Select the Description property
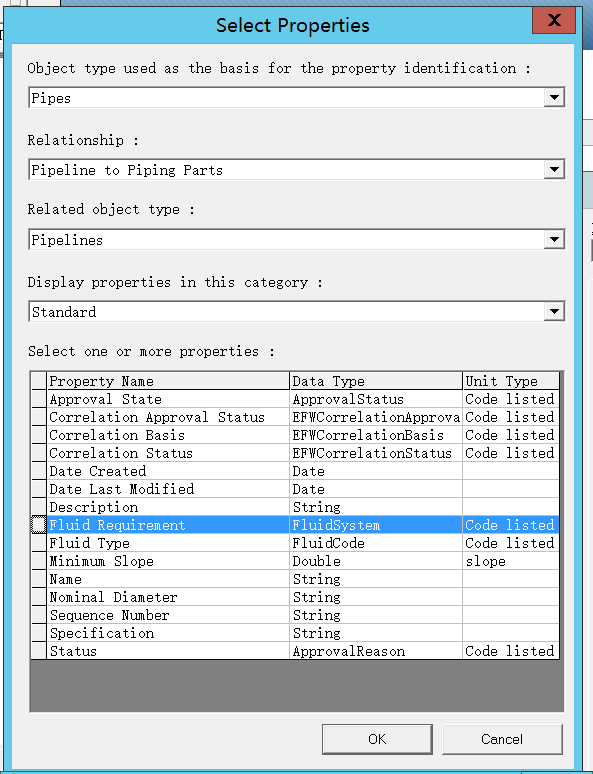 click(x=168, y=507)
